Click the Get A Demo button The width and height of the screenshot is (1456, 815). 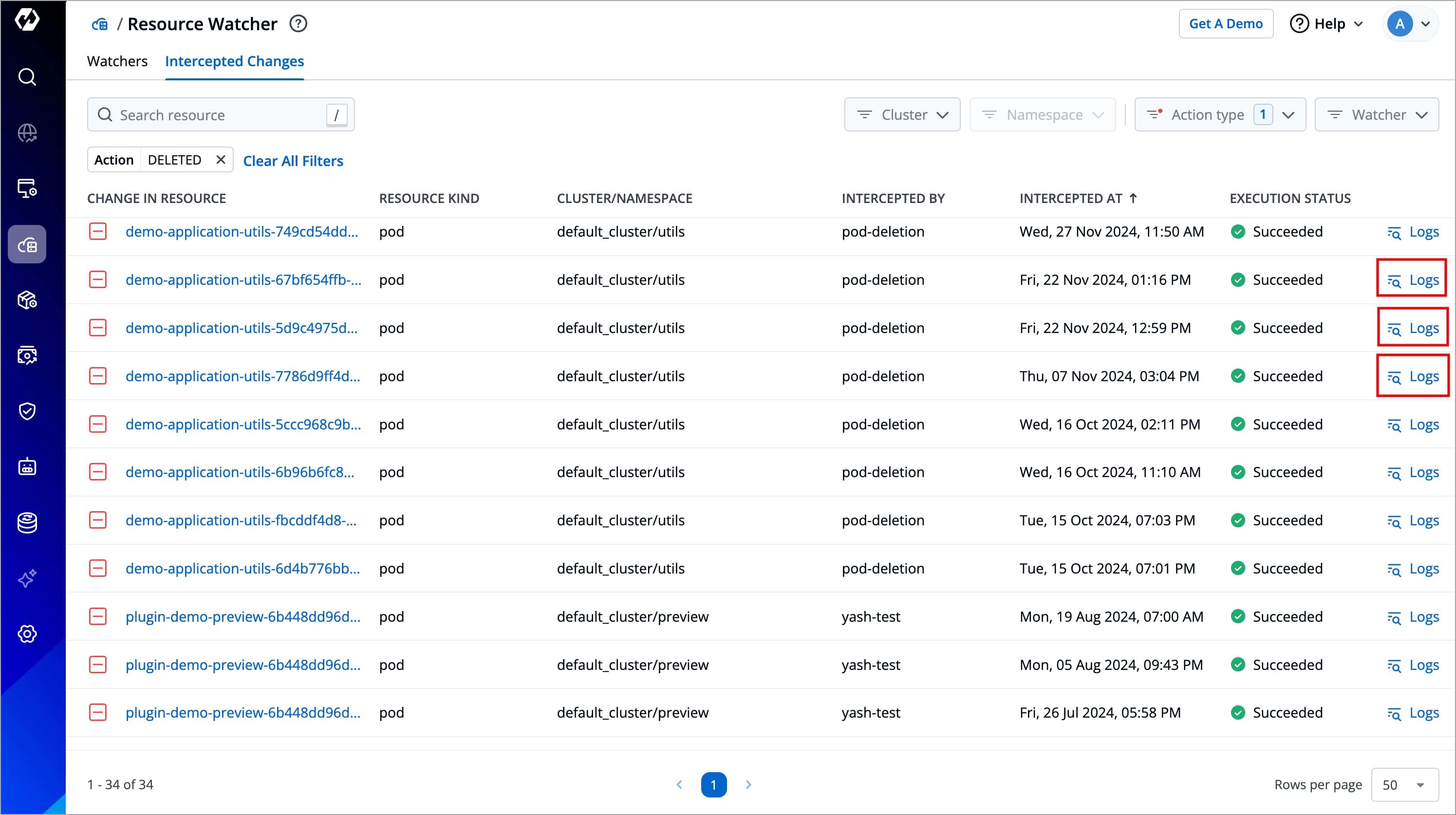coord(1225,24)
